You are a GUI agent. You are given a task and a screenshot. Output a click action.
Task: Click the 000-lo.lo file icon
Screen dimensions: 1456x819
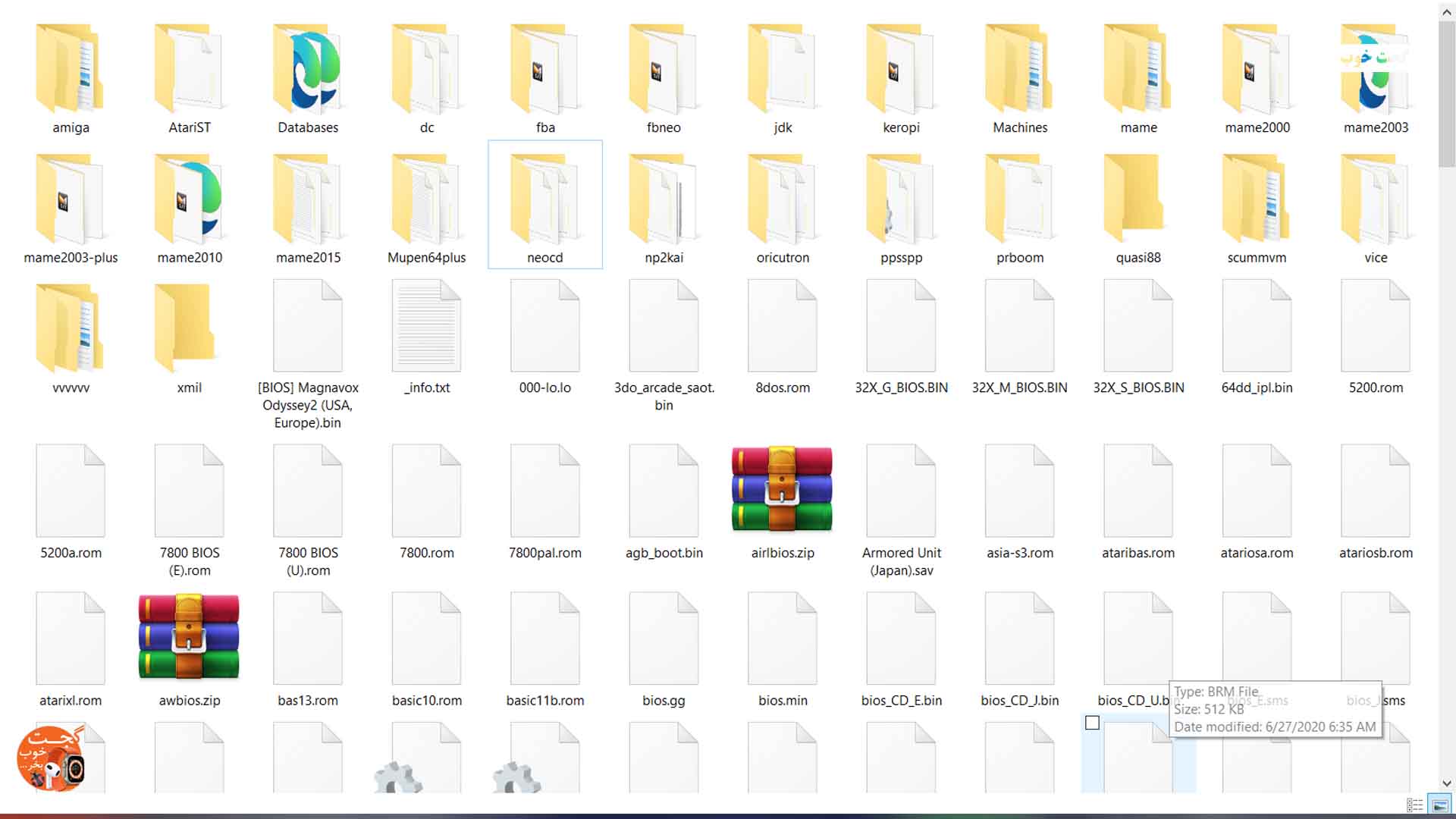545,326
